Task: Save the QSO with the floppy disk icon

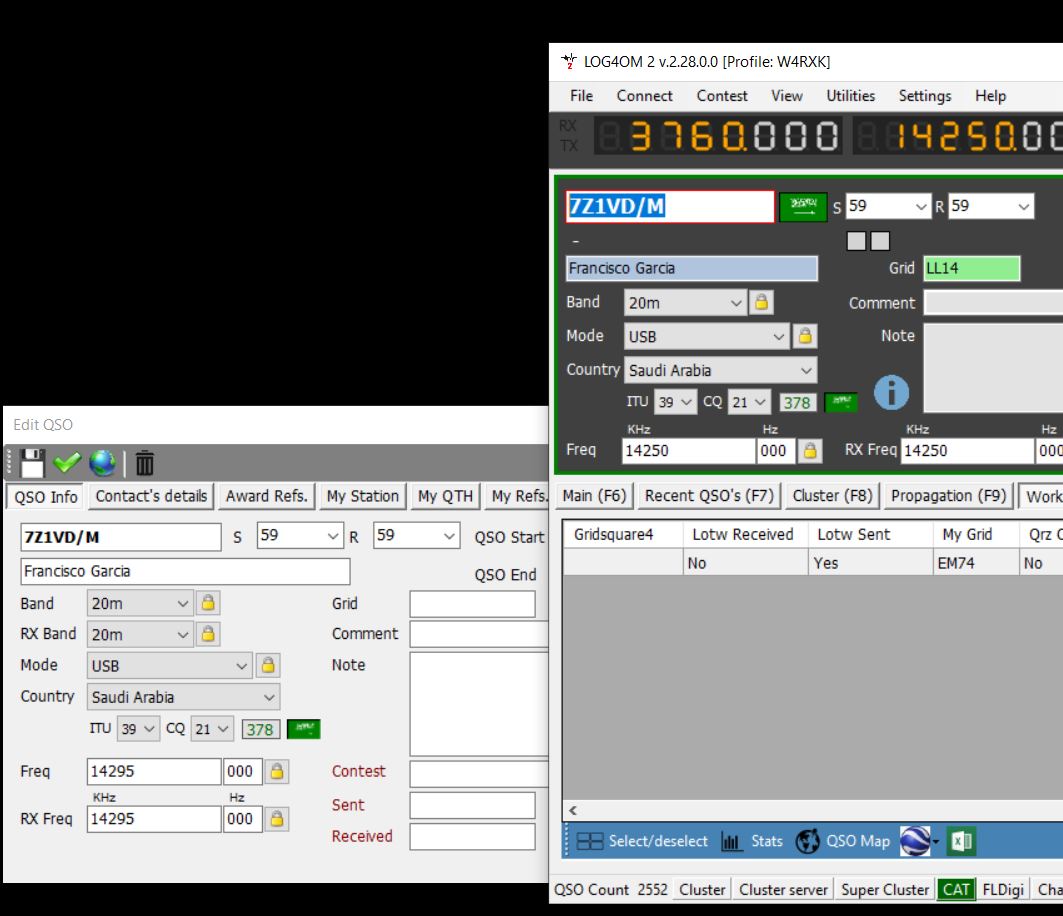Action: pyautogui.click(x=32, y=463)
